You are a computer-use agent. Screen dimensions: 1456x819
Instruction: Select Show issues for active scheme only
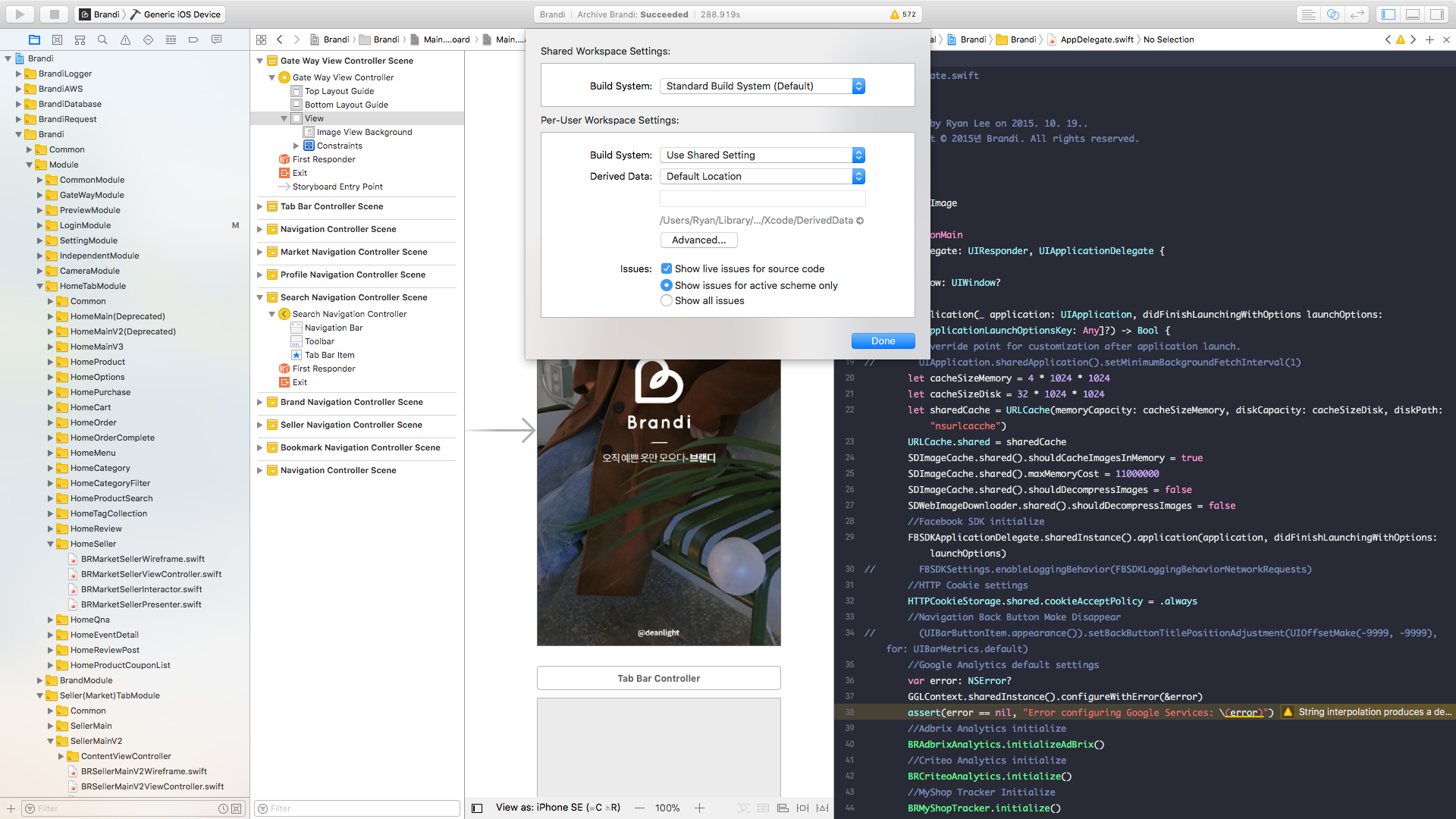[x=667, y=285]
